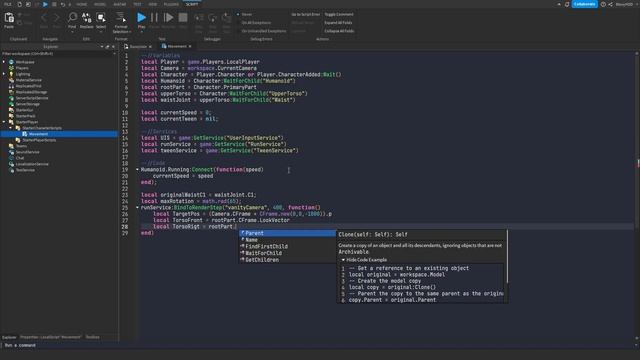This screenshot has height=360, width=640.
Task: Click Expand All Folds
Action: (338, 23)
